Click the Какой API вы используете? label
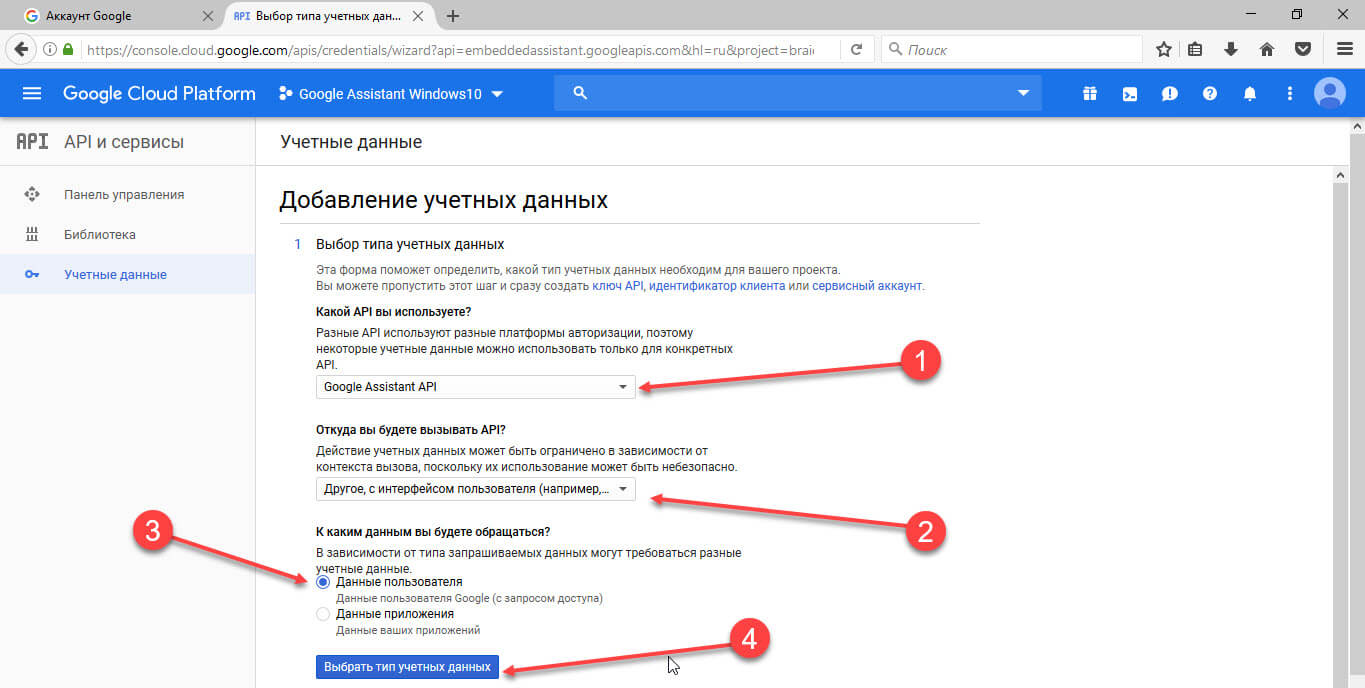The height and width of the screenshot is (688, 1365). [x=393, y=311]
